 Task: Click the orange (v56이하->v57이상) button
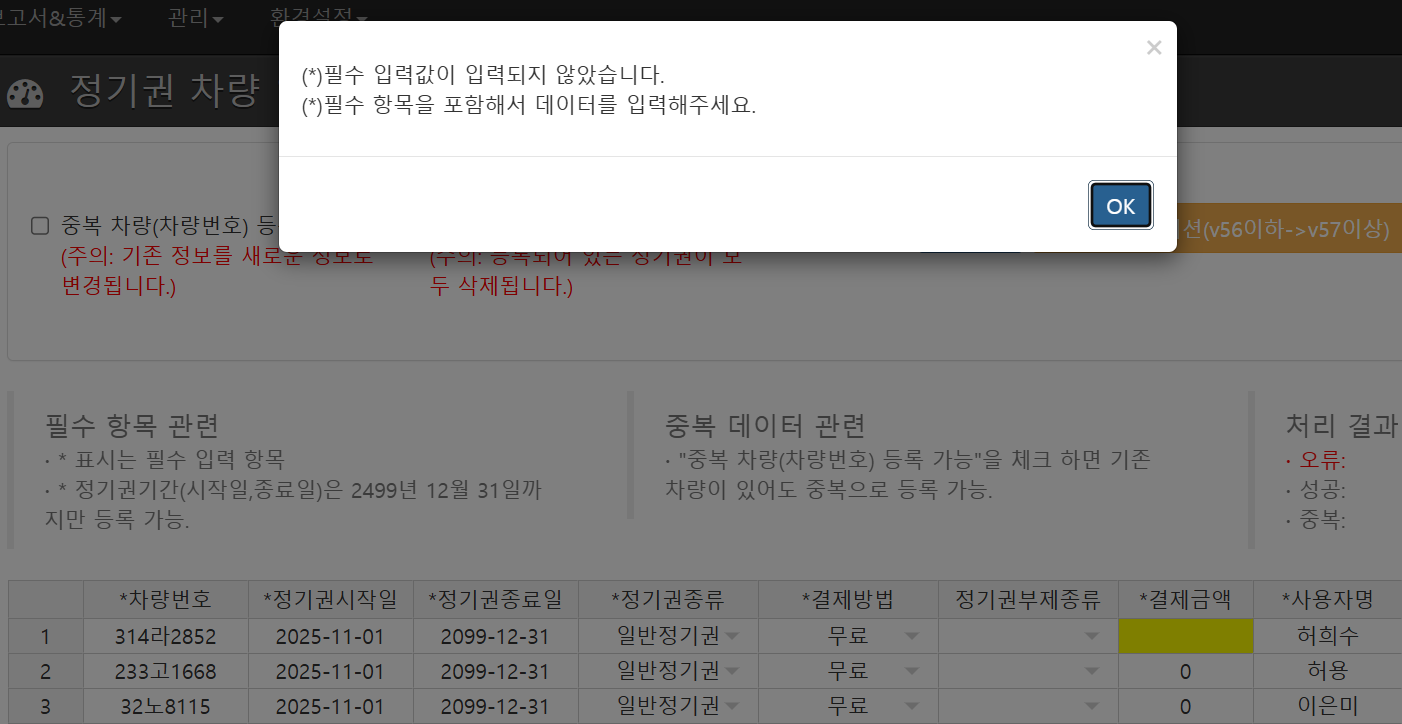point(1286,229)
